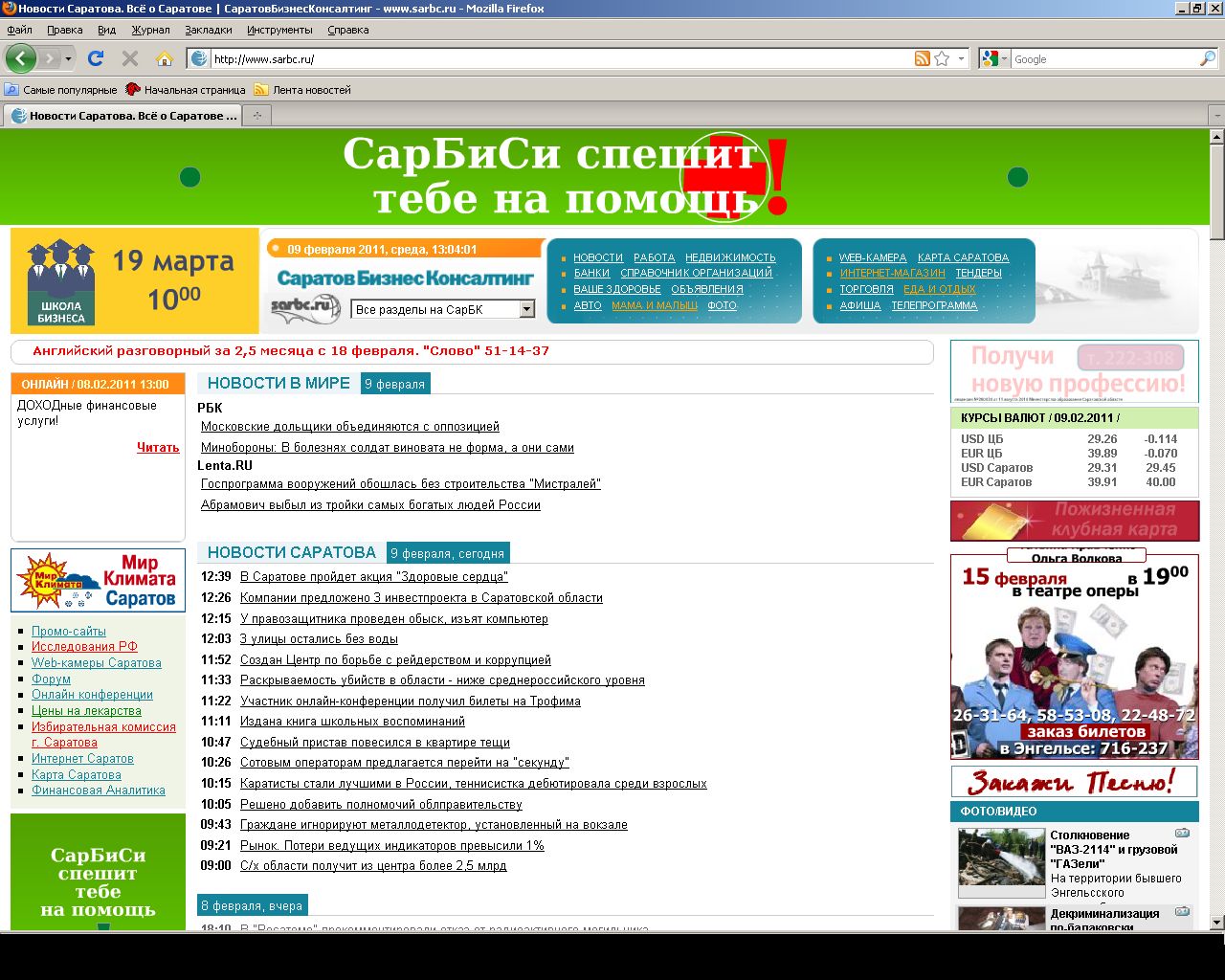
Task: Open 'Московские дольщики объединяются с оппозицией' article
Action: coord(350,427)
